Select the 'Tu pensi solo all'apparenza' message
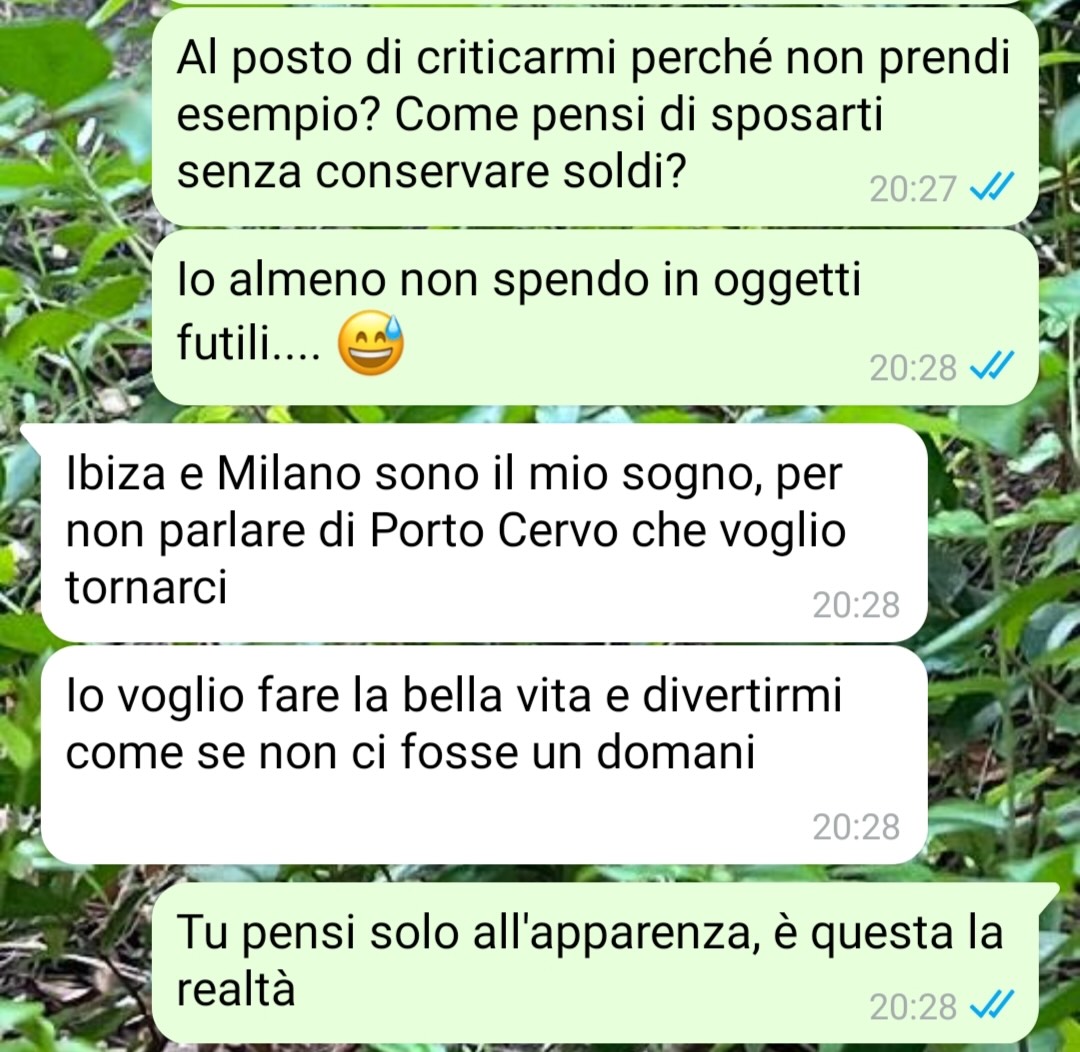The height and width of the screenshot is (1052, 1080). [606, 962]
